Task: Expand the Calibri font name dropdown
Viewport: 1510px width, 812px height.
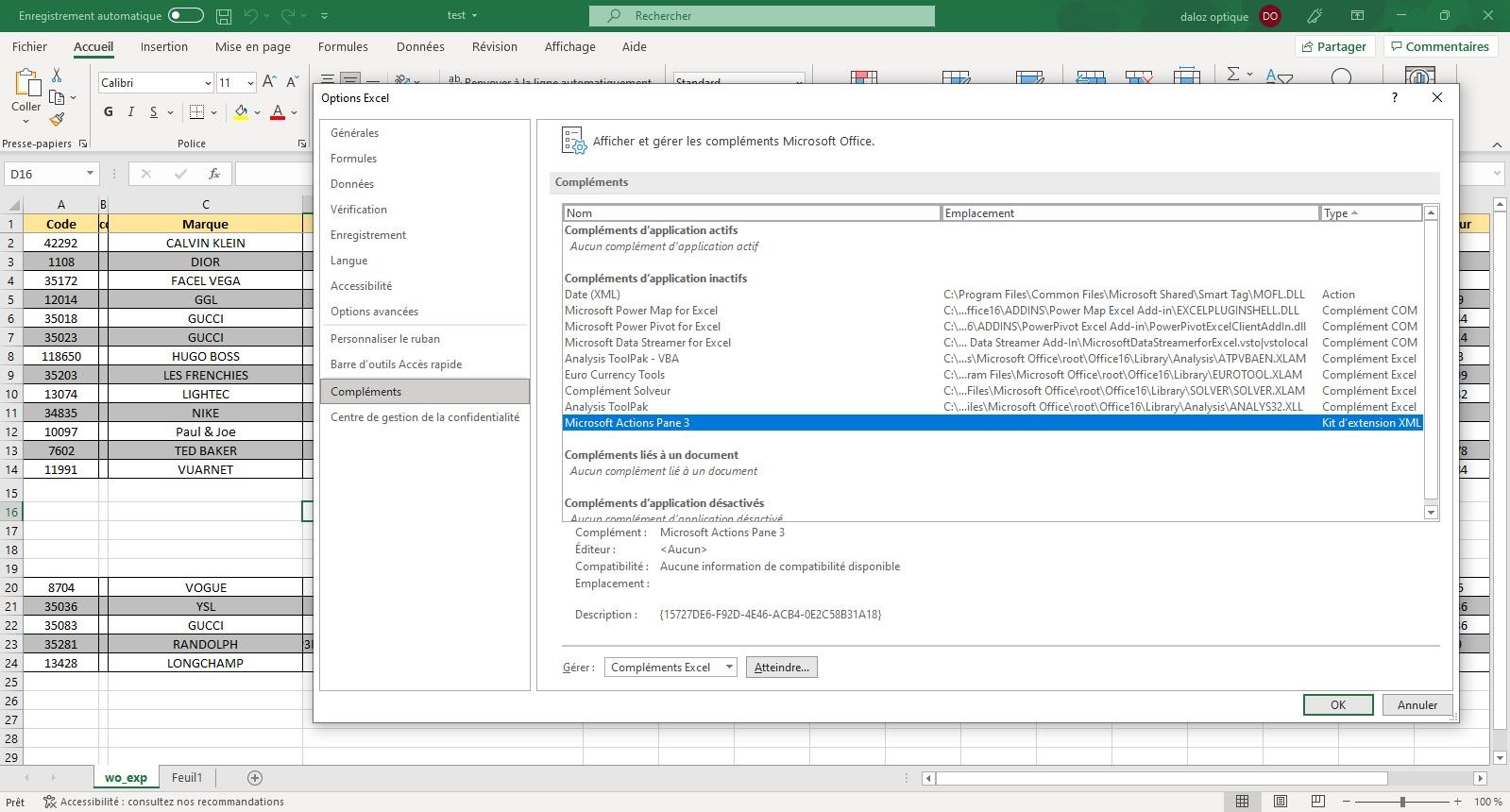Action: (x=208, y=83)
